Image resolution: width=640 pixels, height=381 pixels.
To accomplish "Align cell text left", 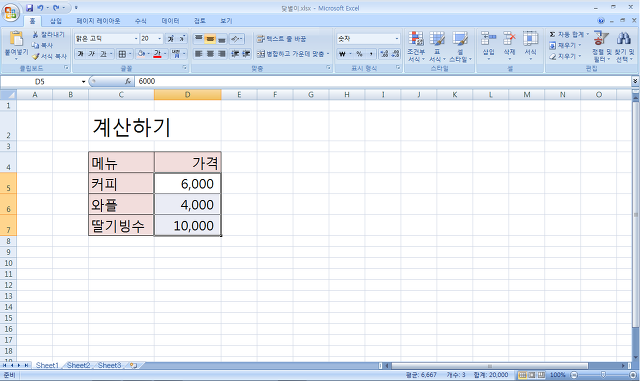I will click(198, 54).
